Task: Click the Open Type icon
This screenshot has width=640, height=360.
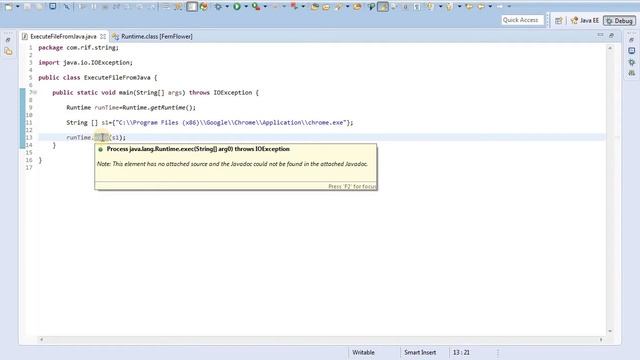Action: (x=326, y=7)
